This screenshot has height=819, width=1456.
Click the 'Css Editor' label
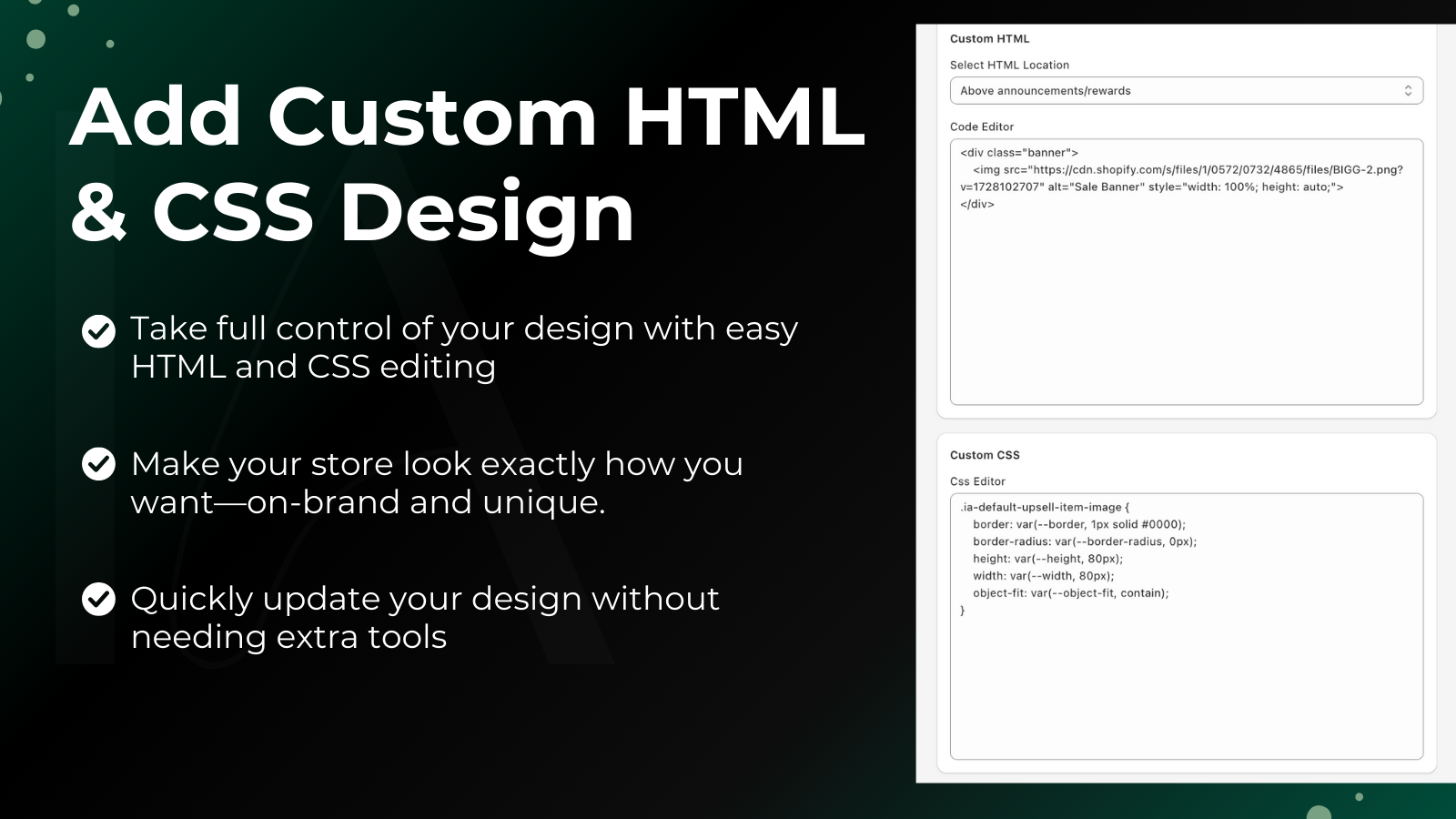[x=977, y=481]
